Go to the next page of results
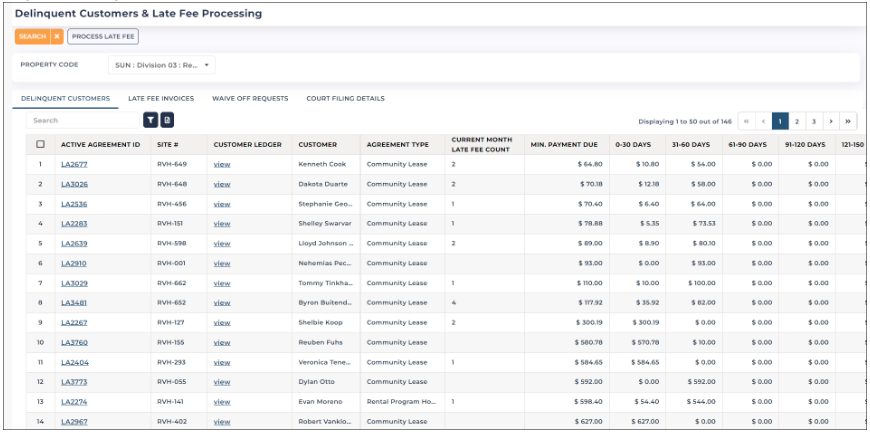The width and height of the screenshot is (870, 434). (x=831, y=121)
